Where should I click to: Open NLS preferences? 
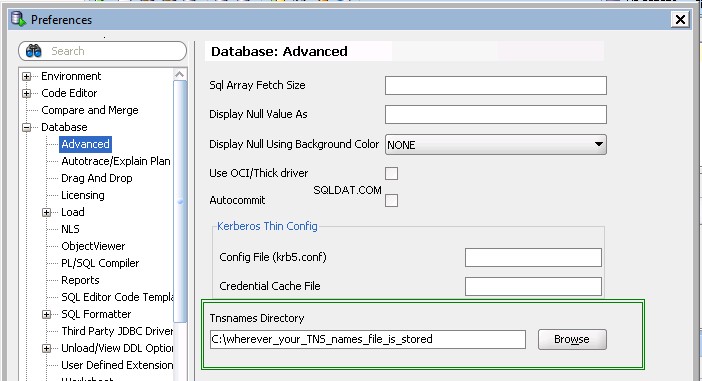coord(70,229)
